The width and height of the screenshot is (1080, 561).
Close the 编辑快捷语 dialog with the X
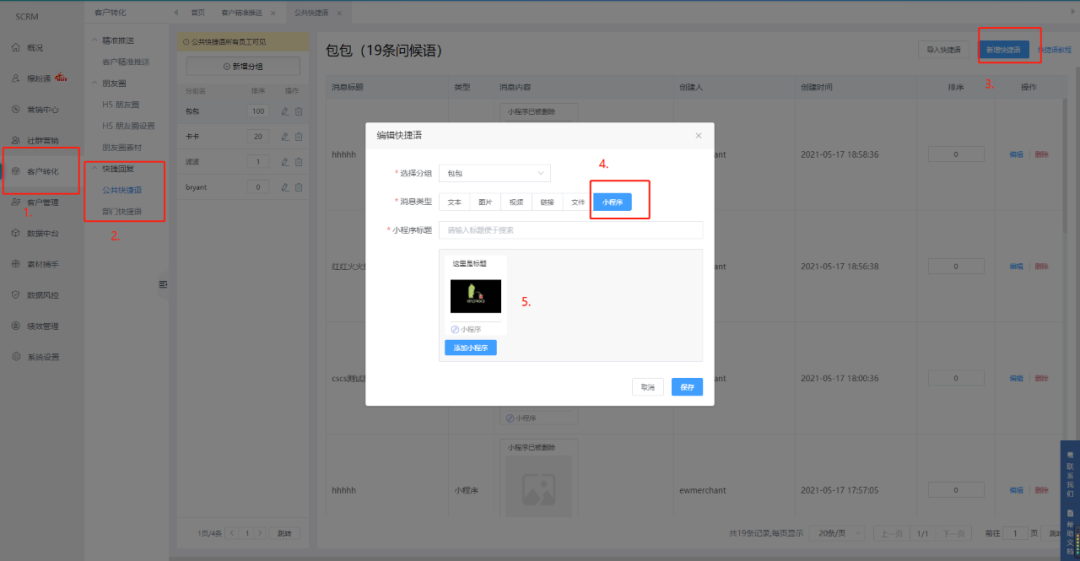(x=698, y=135)
